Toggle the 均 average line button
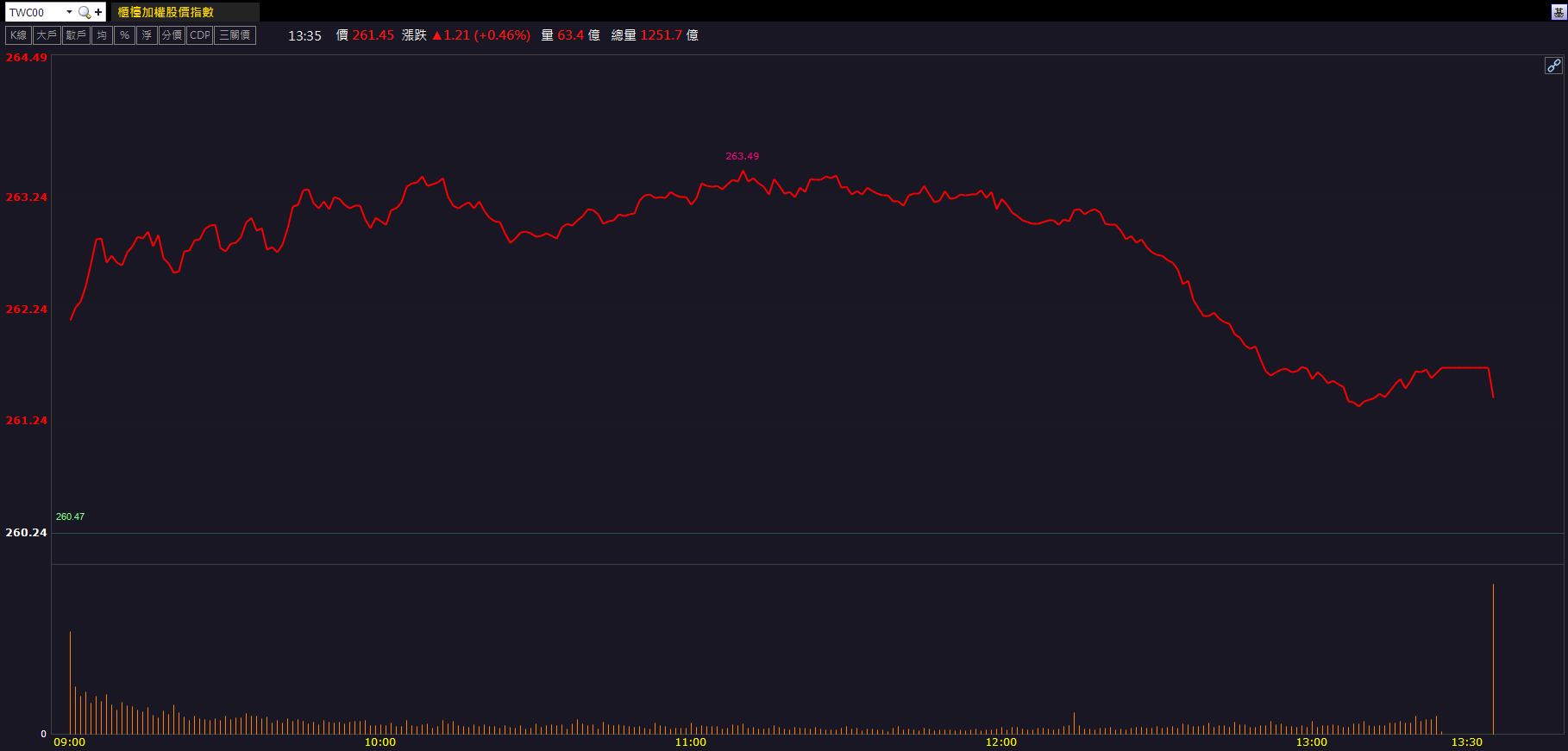The image size is (1568, 751). pyautogui.click(x=102, y=35)
